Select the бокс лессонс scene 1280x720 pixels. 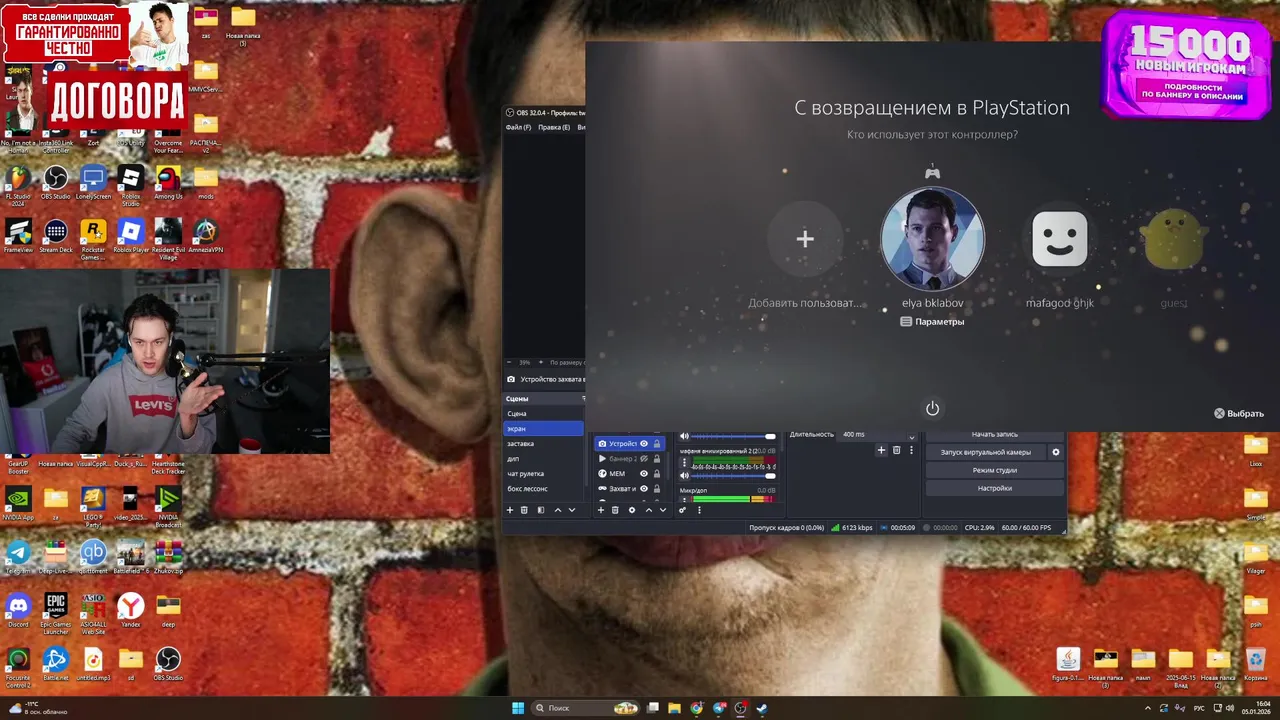tap(544, 488)
